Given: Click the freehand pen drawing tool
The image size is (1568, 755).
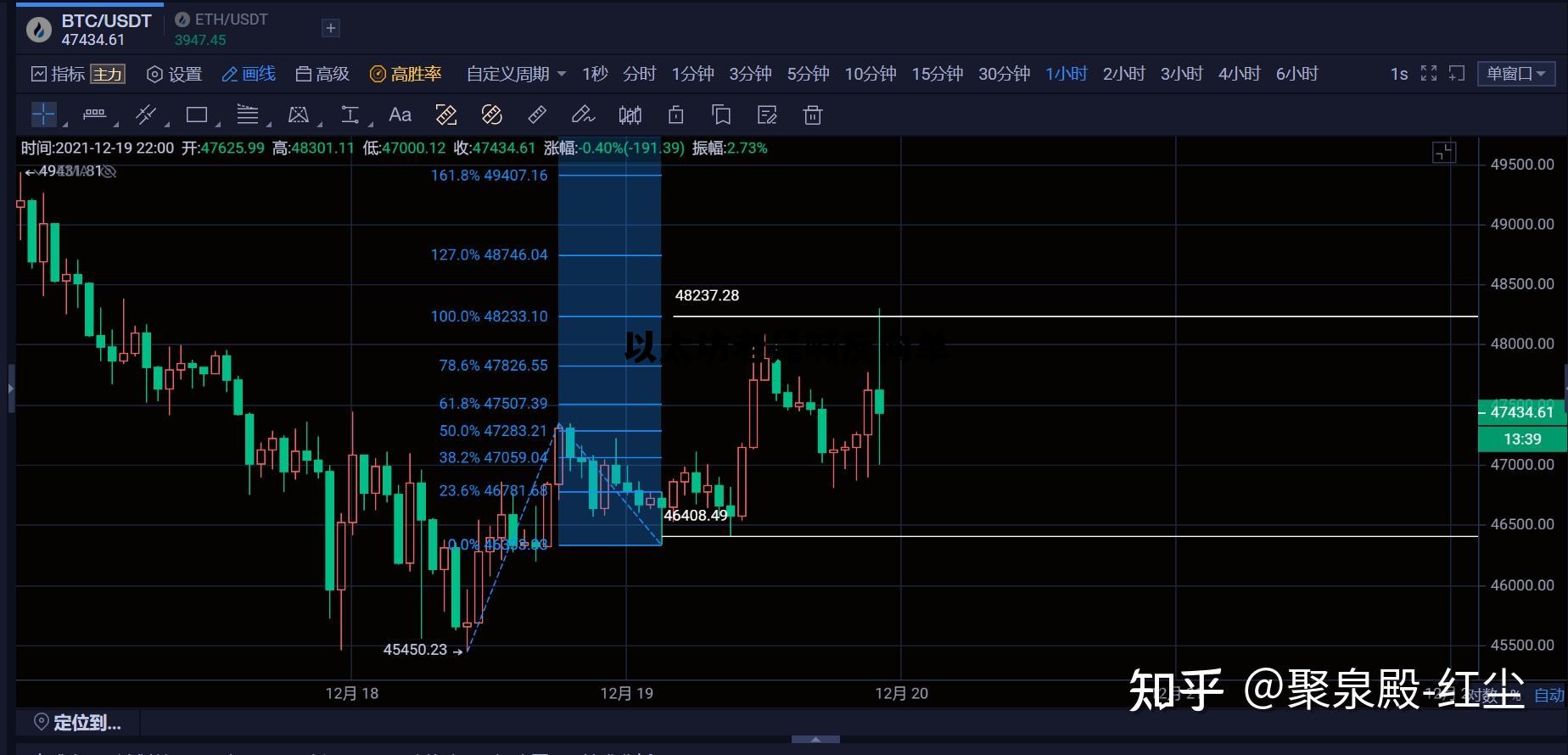Looking at the screenshot, I should pos(582,115).
